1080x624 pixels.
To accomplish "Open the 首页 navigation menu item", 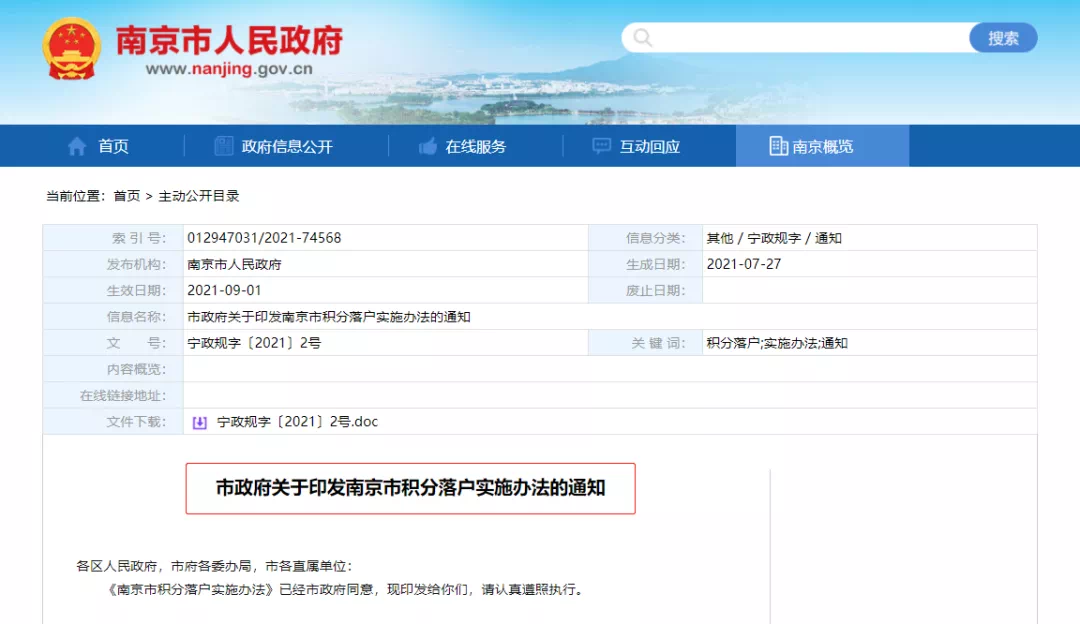I will click(113, 147).
